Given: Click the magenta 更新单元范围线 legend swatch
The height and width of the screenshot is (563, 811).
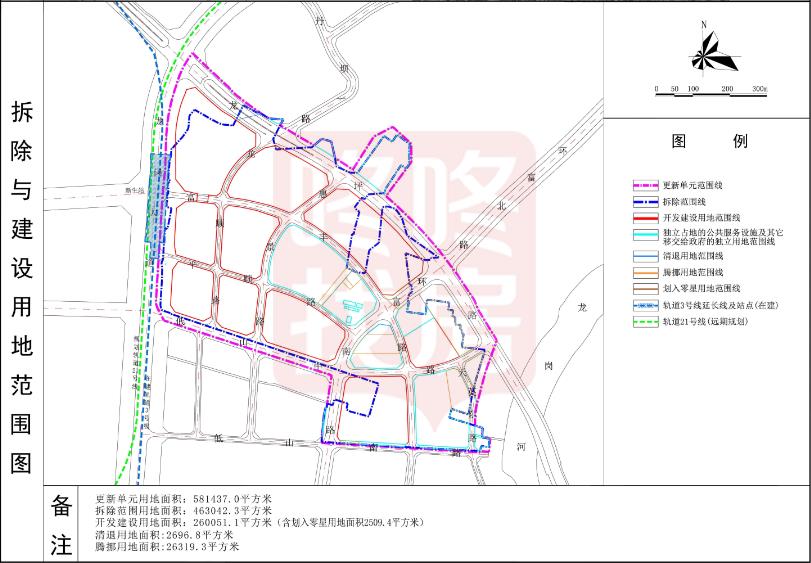Looking at the screenshot, I should [645, 186].
